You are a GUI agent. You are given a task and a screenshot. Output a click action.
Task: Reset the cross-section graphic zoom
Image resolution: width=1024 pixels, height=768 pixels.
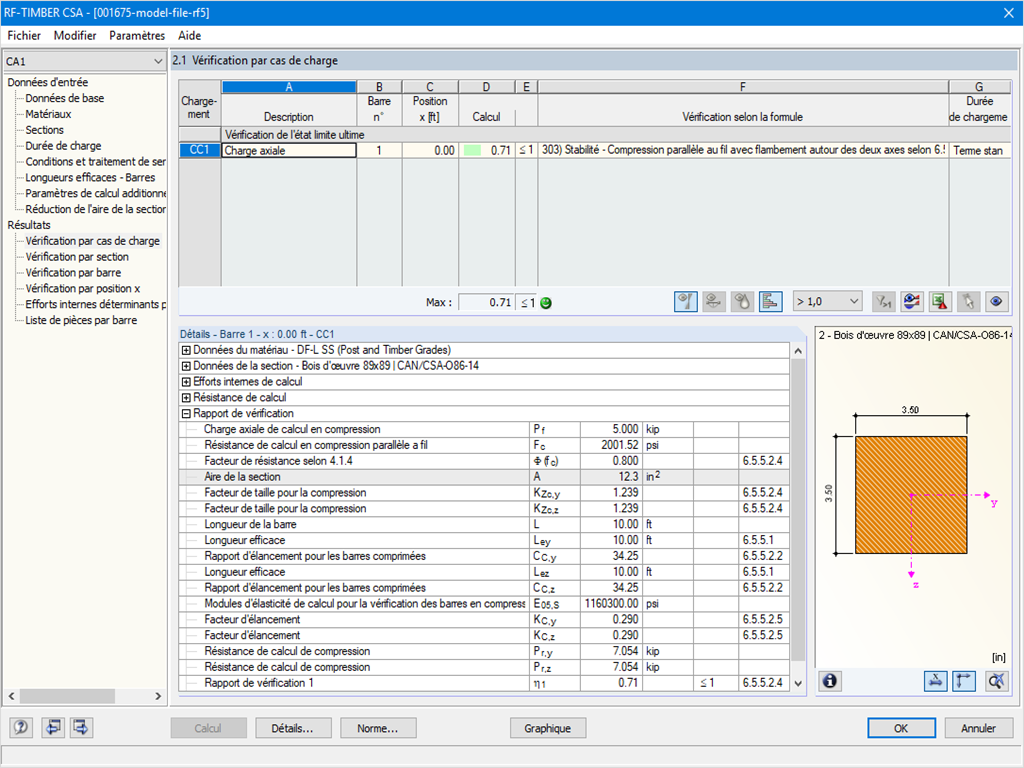click(996, 681)
